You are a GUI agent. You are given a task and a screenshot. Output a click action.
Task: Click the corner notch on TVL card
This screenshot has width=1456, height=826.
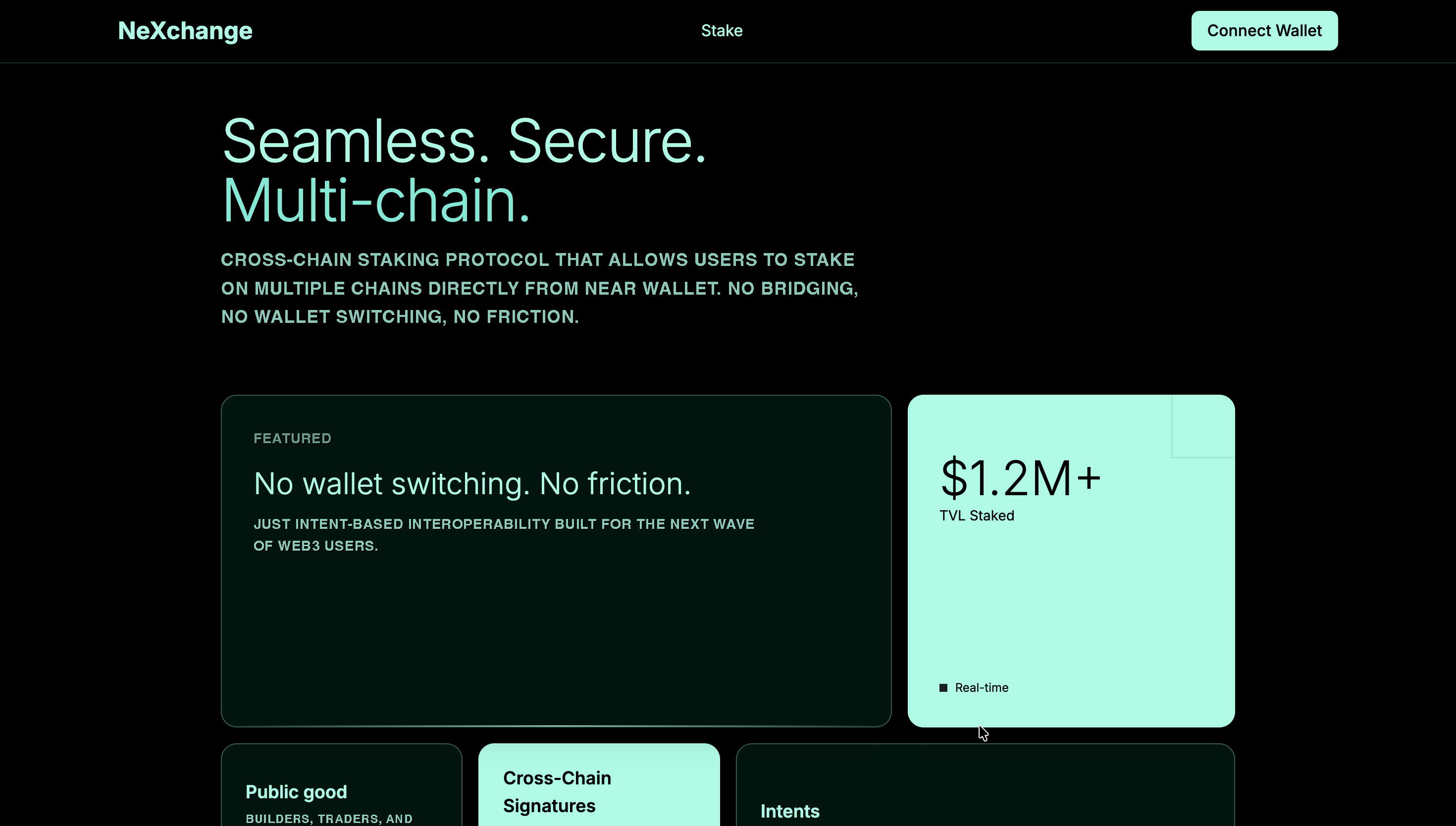click(x=1202, y=426)
